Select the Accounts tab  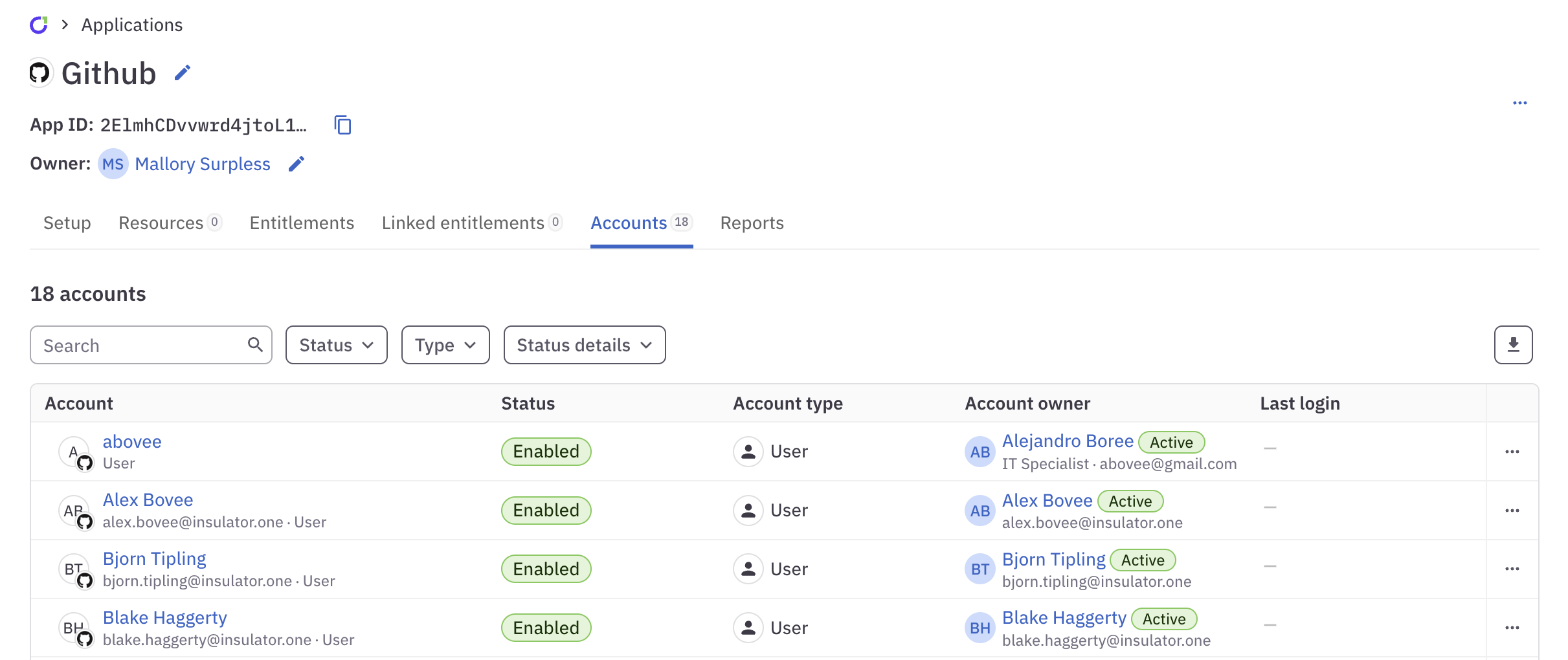click(642, 223)
